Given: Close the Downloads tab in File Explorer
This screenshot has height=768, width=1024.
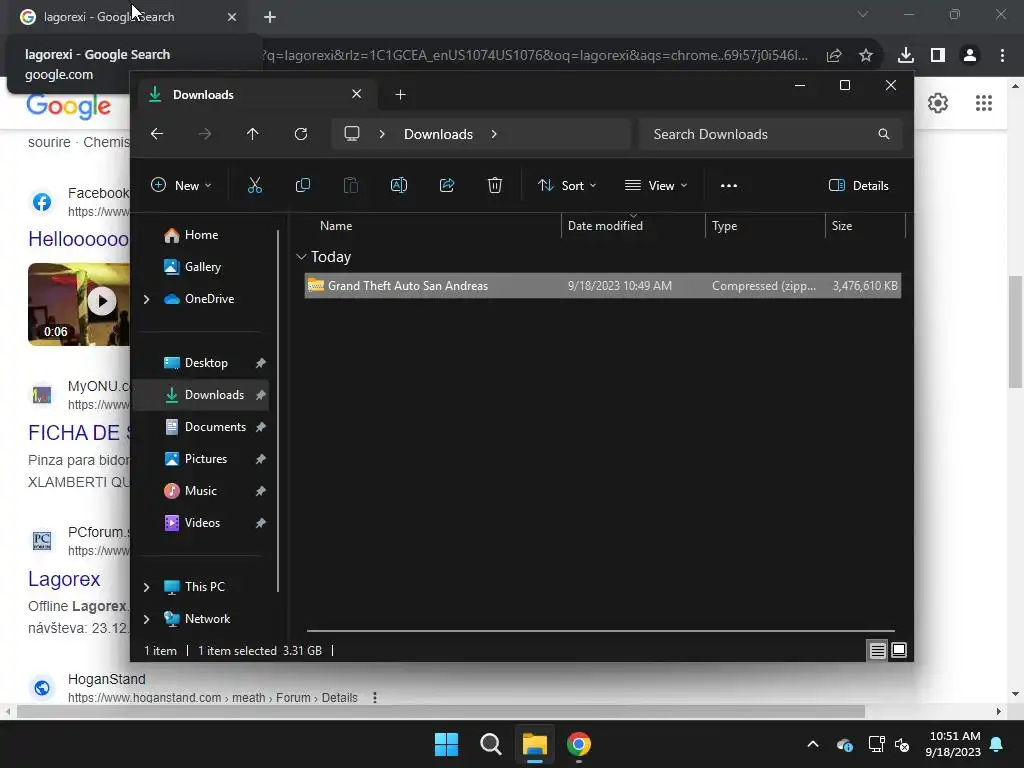Looking at the screenshot, I should 357,94.
